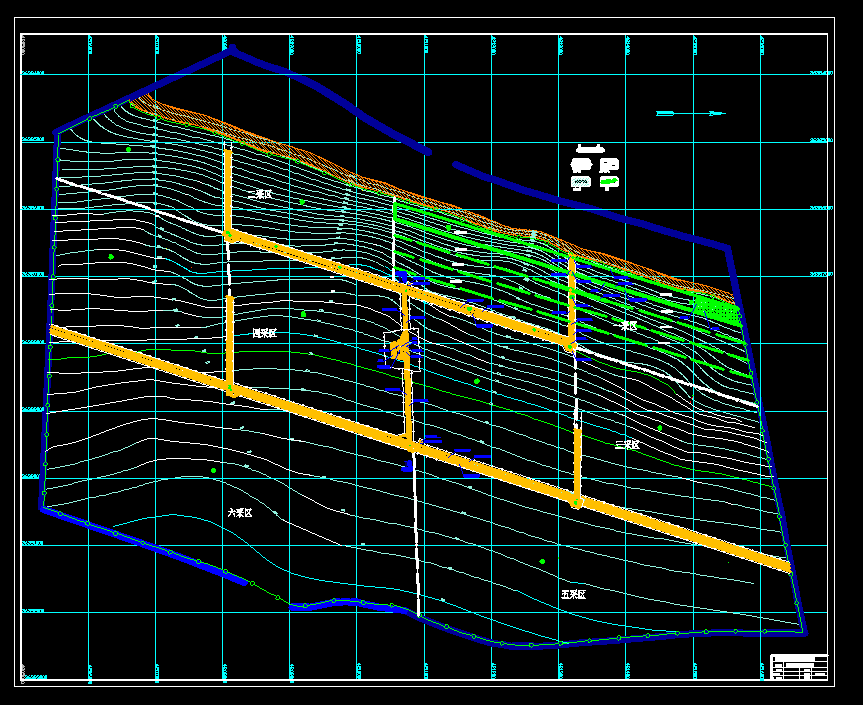
Task: Click the drawing title block table
Action: [x=799, y=667]
